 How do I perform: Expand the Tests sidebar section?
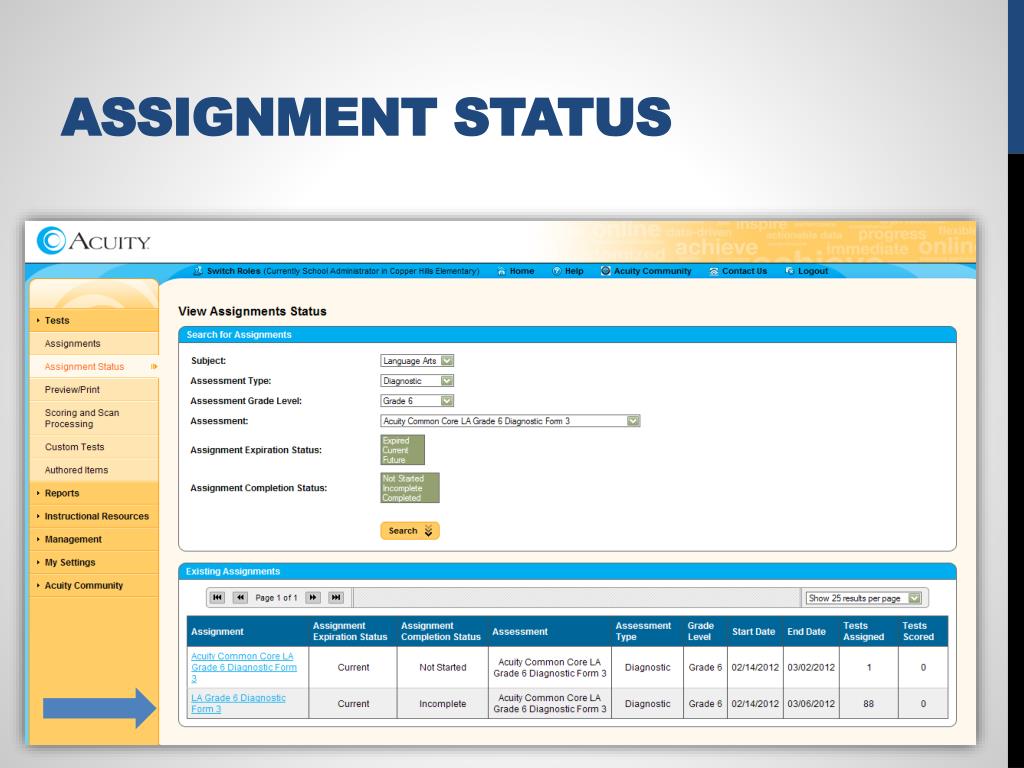94,321
